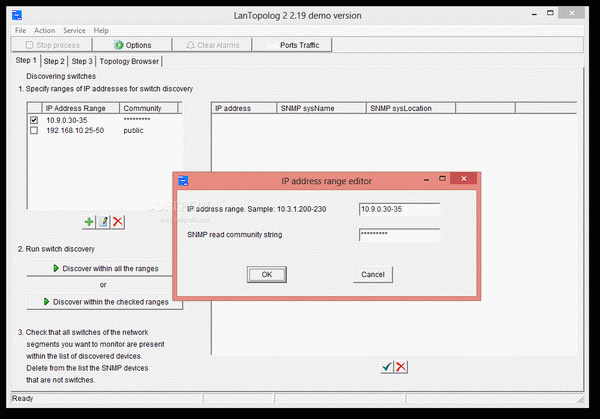Close the IP address range editor dialog
The height and width of the screenshot is (419, 600).
463,179
